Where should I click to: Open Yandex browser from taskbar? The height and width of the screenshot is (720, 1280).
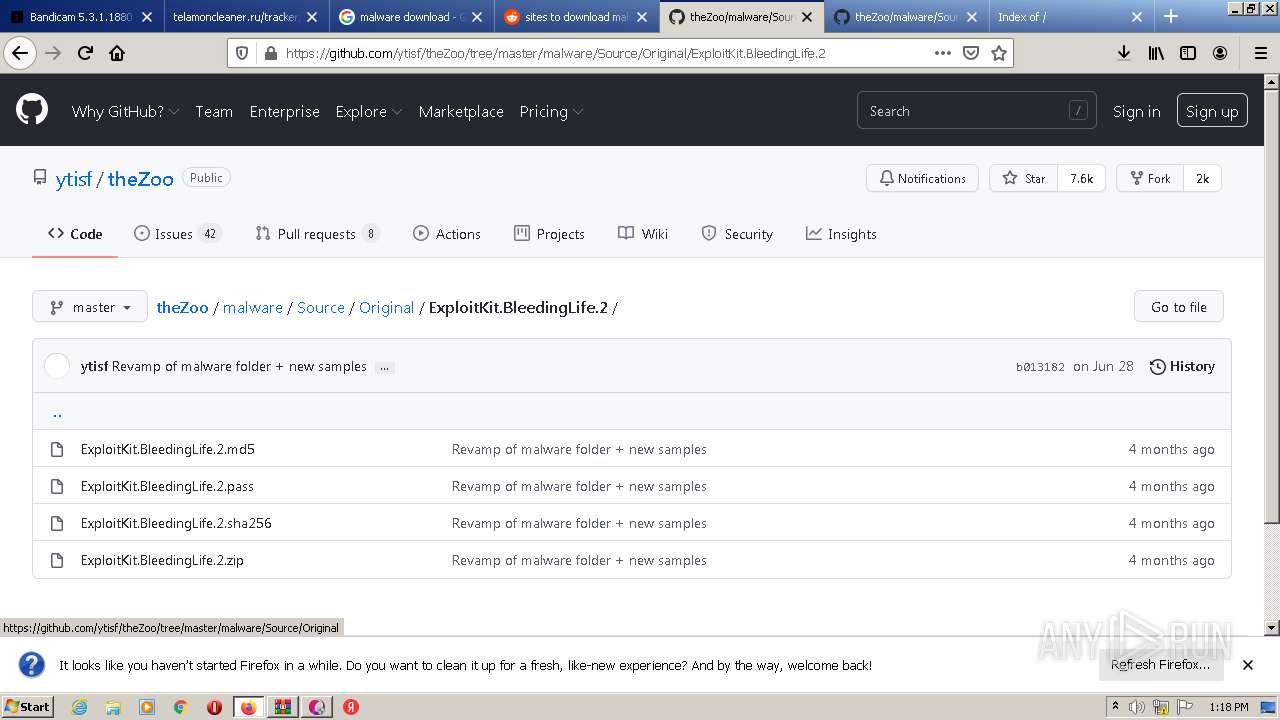[x=351, y=707]
